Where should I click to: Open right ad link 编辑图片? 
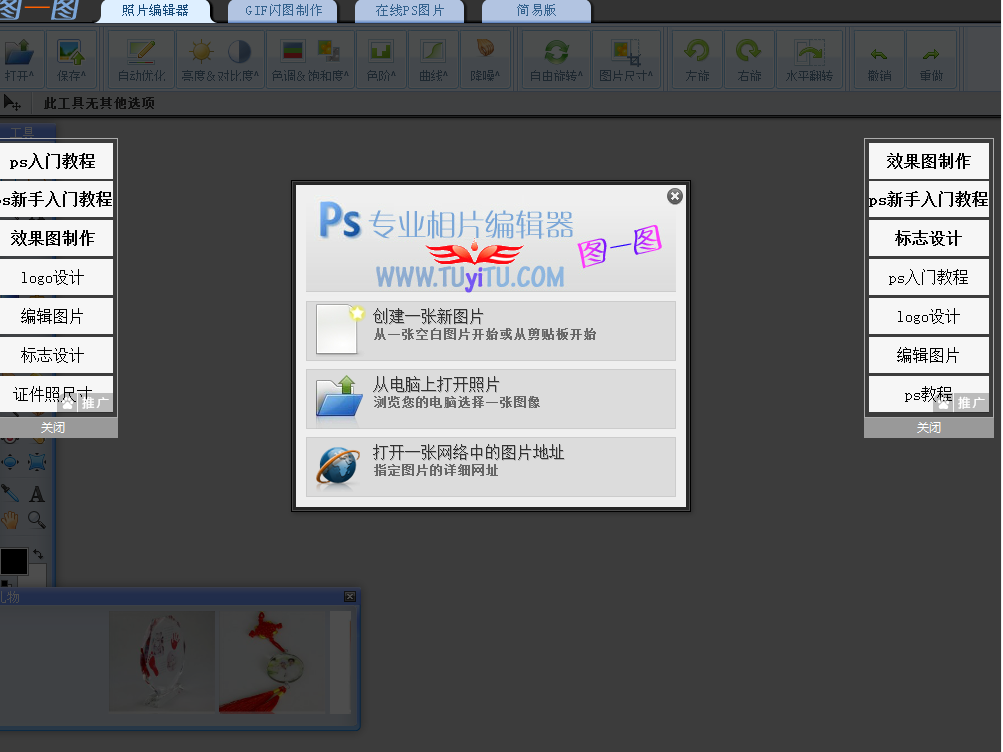click(928, 356)
